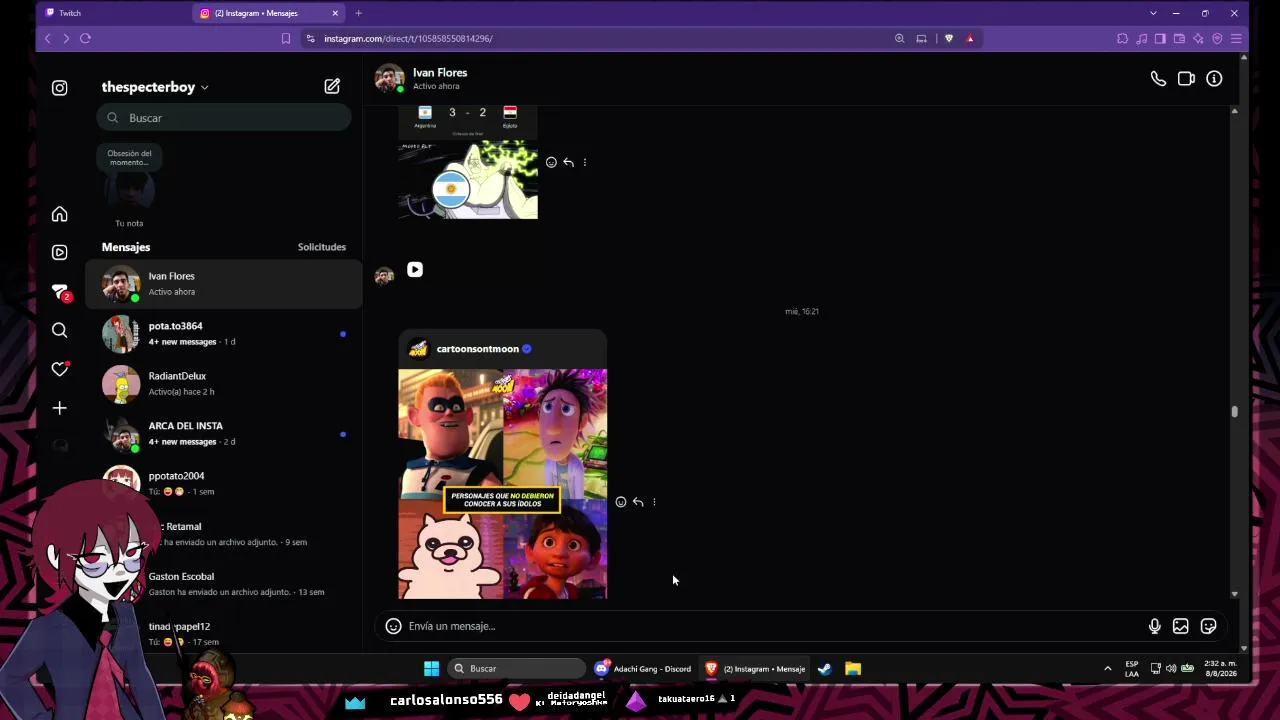
Task: Reply to the Argentina 3-2 meme message
Action: 568,162
